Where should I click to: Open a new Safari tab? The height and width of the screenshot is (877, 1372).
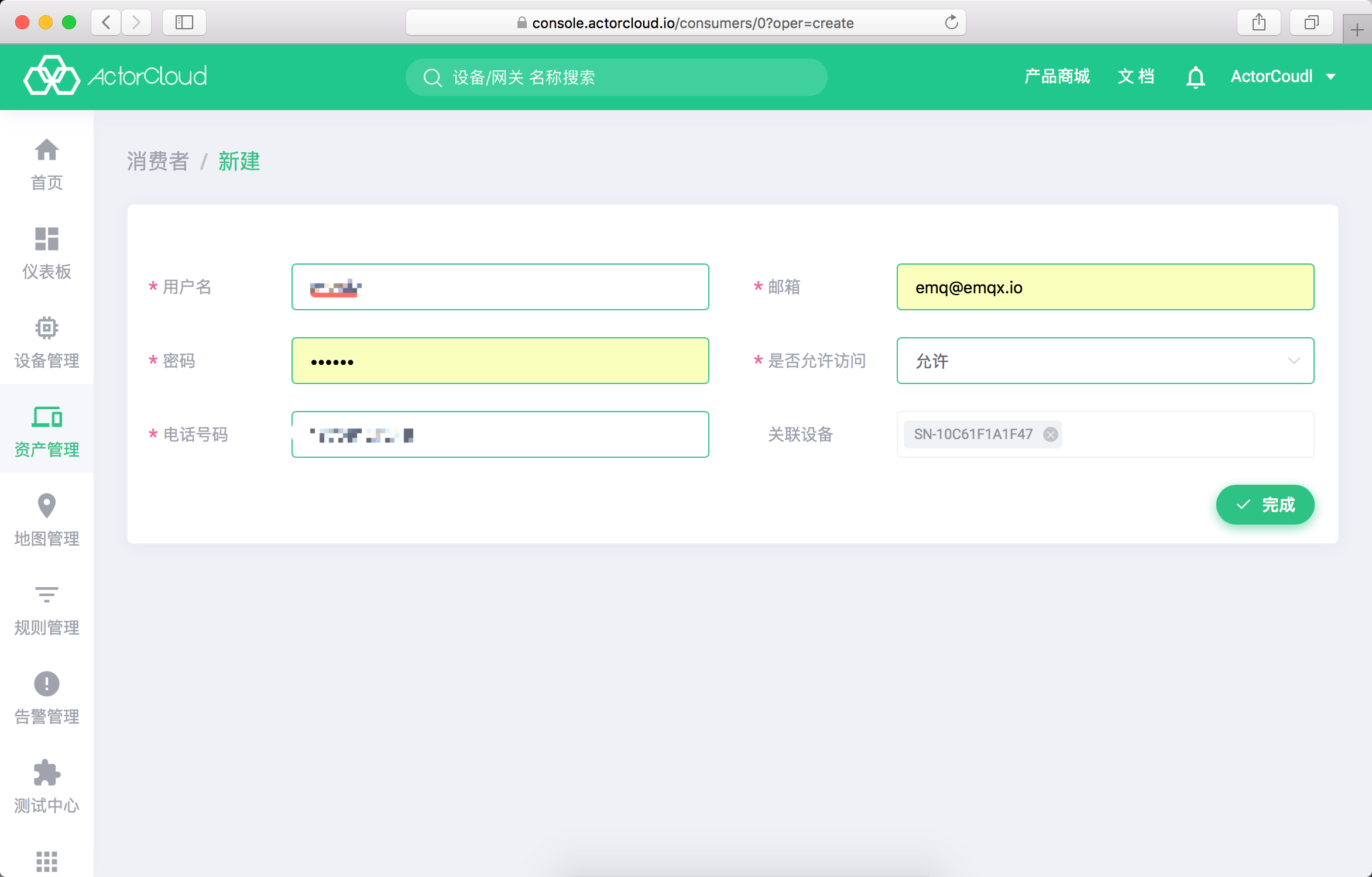[x=1357, y=30]
